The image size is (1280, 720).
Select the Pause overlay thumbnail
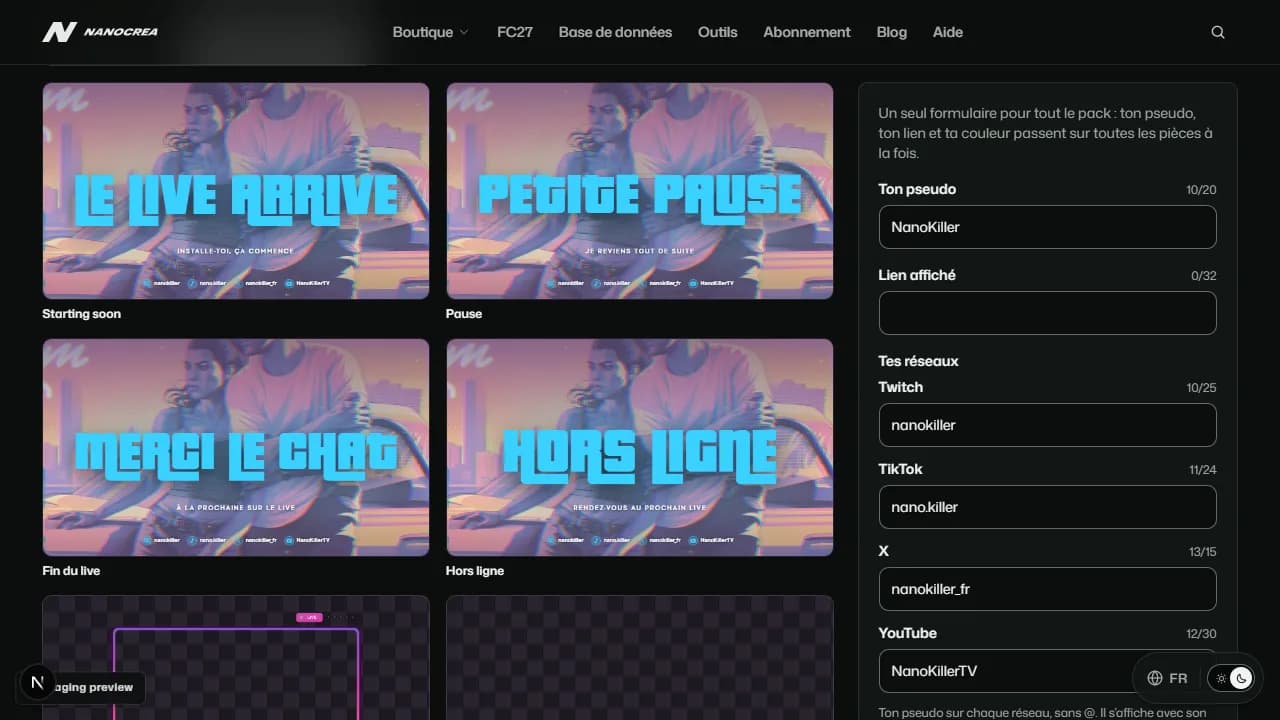(640, 191)
